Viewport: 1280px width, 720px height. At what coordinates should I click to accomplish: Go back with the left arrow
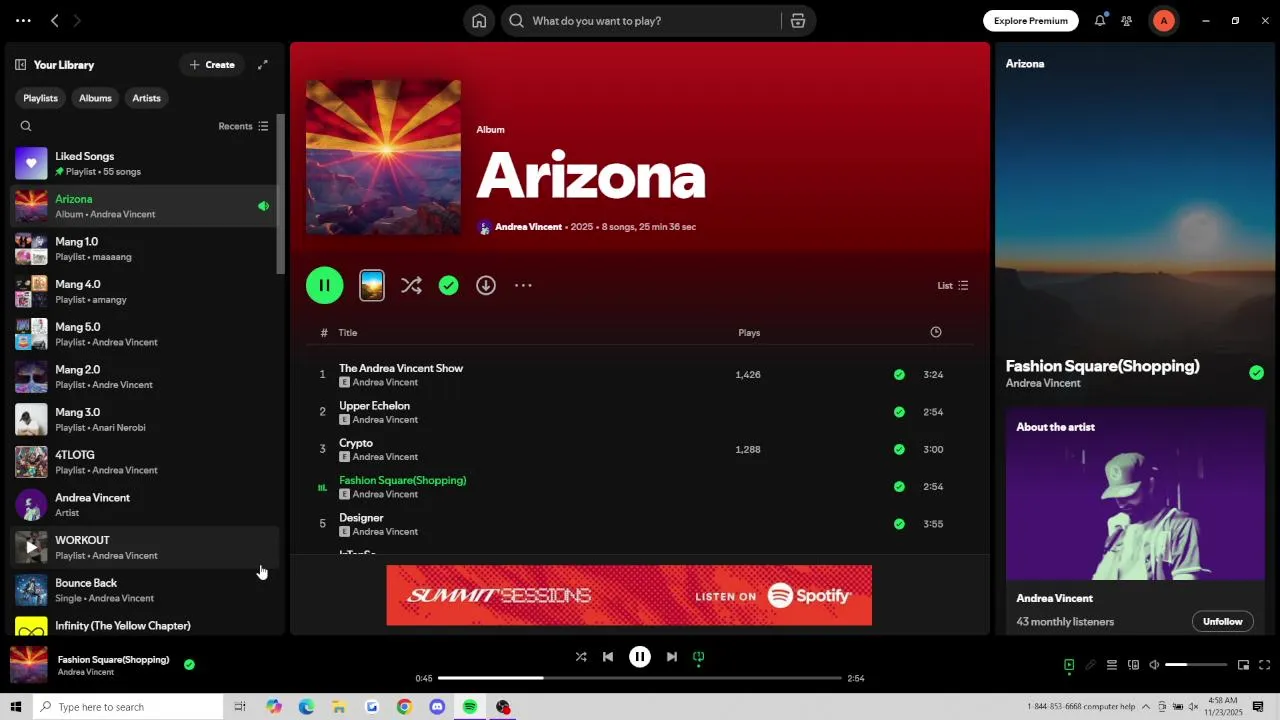(55, 21)
